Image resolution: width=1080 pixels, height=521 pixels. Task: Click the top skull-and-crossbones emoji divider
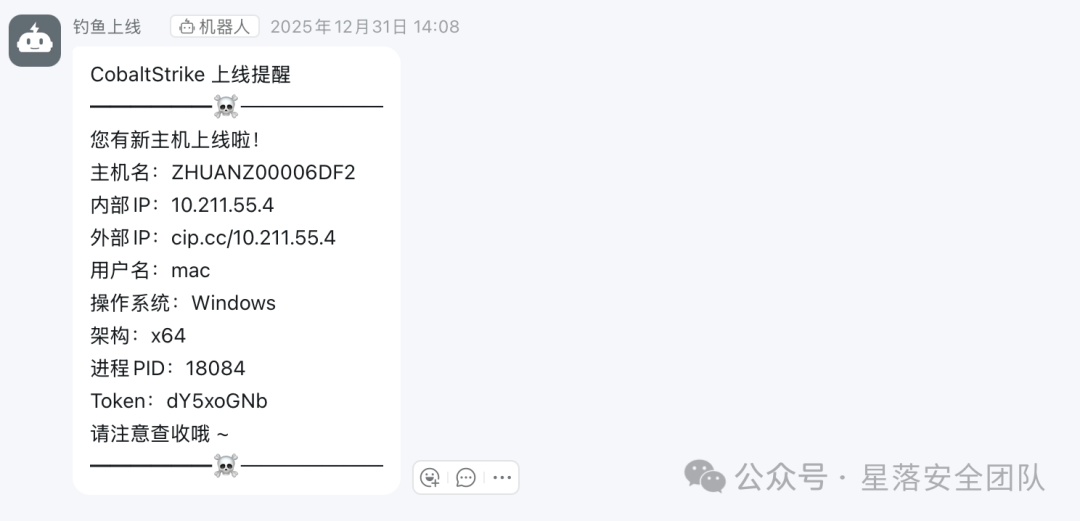pos(226,107)
